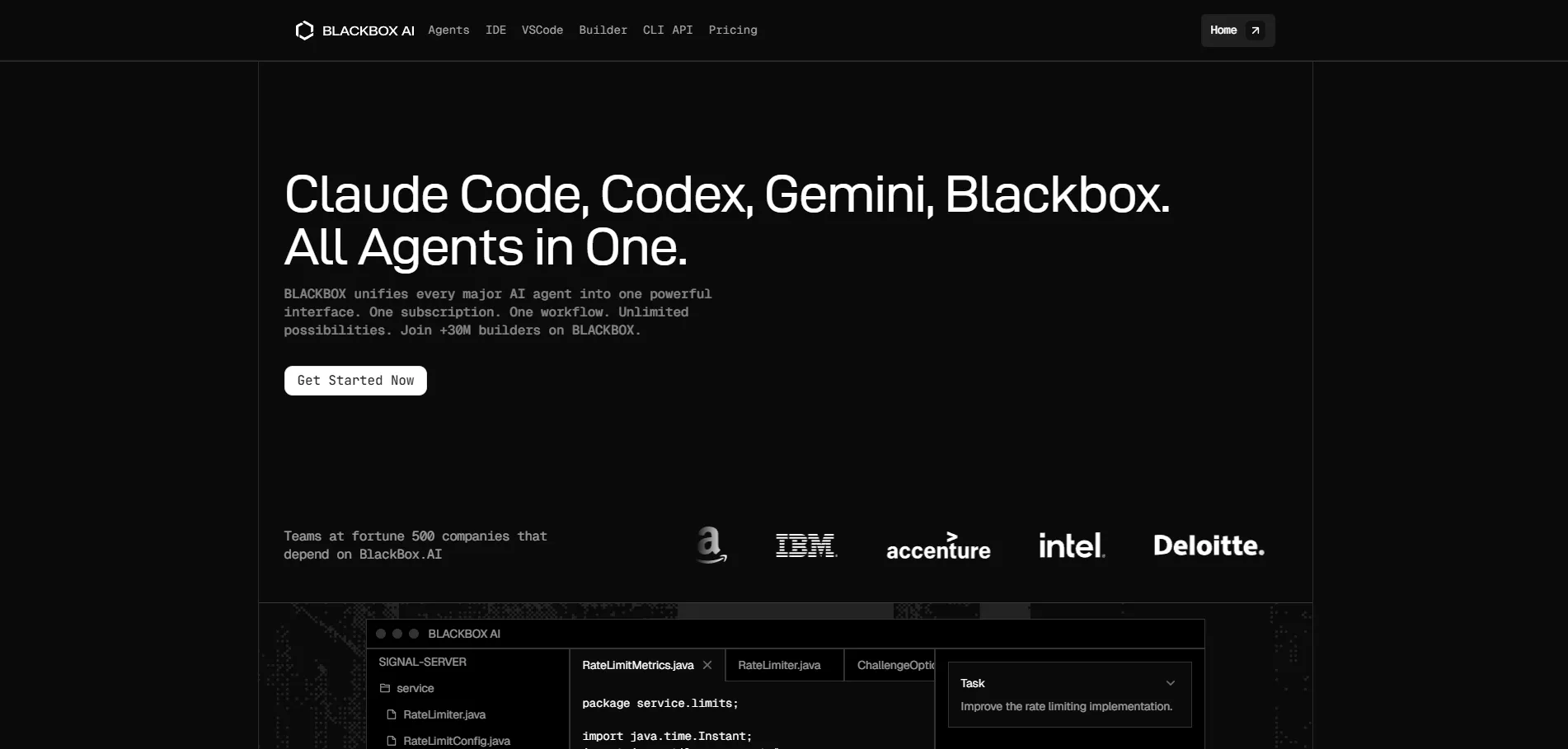
Task: Select RateLimiter.java in the sidebar
Action: point(444,714)
